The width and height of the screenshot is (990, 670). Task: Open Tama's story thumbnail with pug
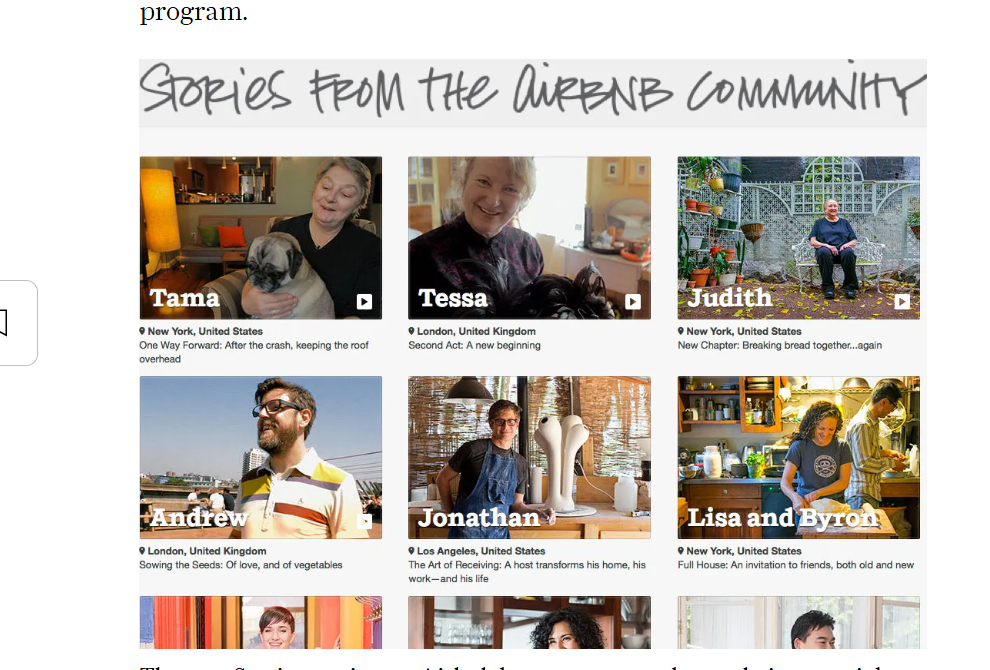(261, 238)
